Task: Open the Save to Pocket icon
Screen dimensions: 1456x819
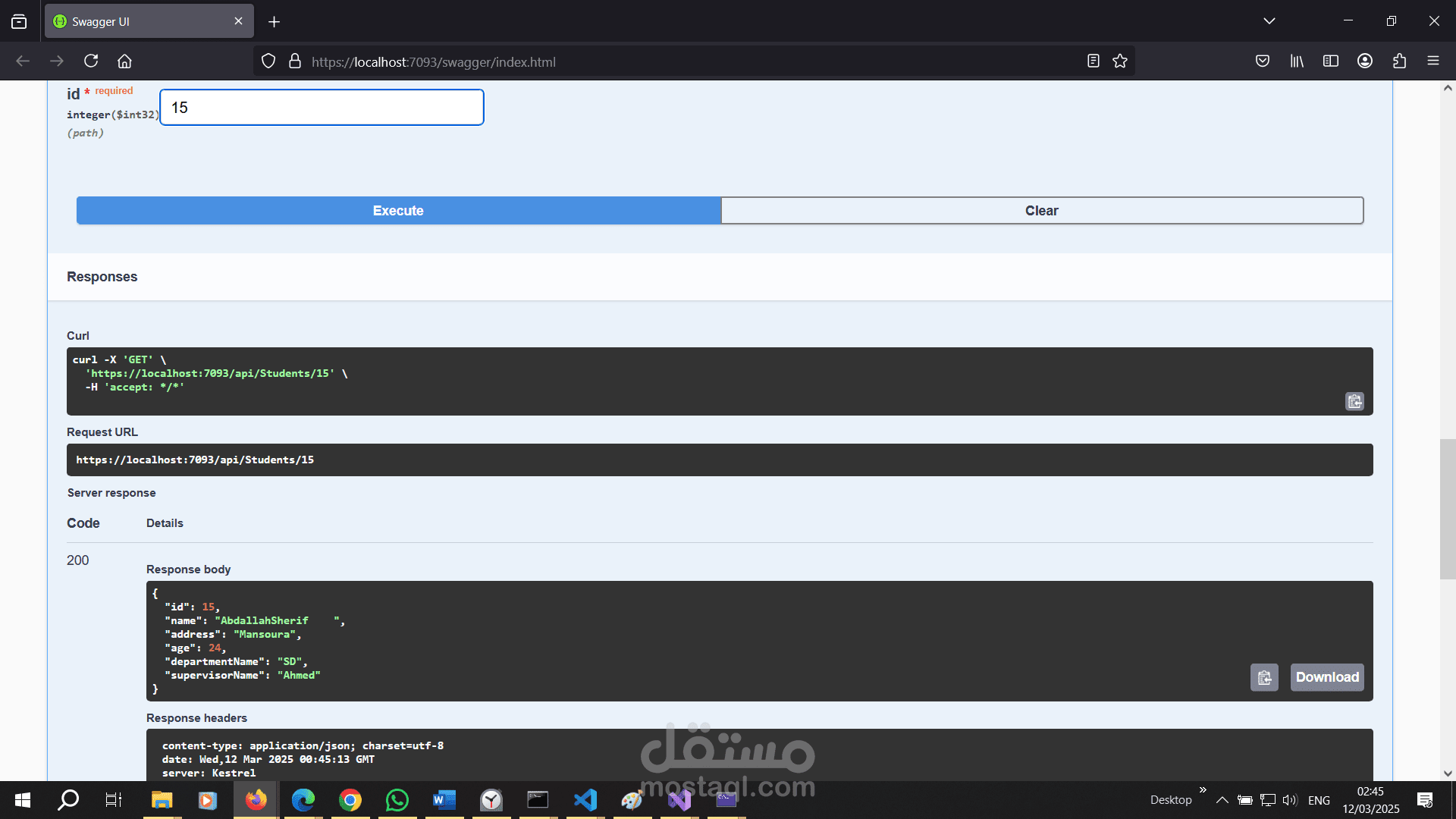Action: (1263, 61)
